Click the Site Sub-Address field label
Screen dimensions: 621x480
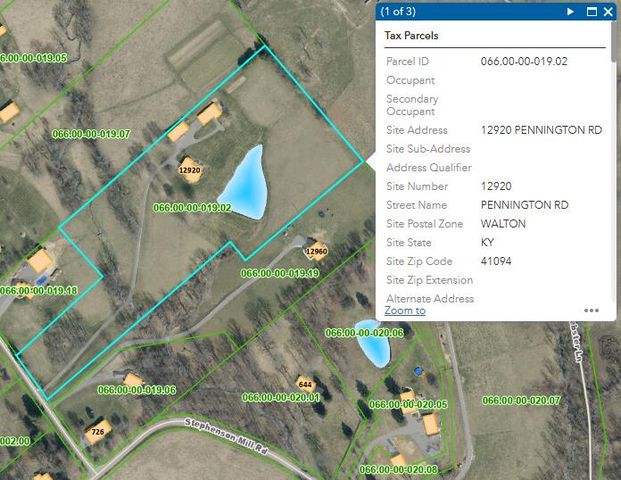coord(428,149)
